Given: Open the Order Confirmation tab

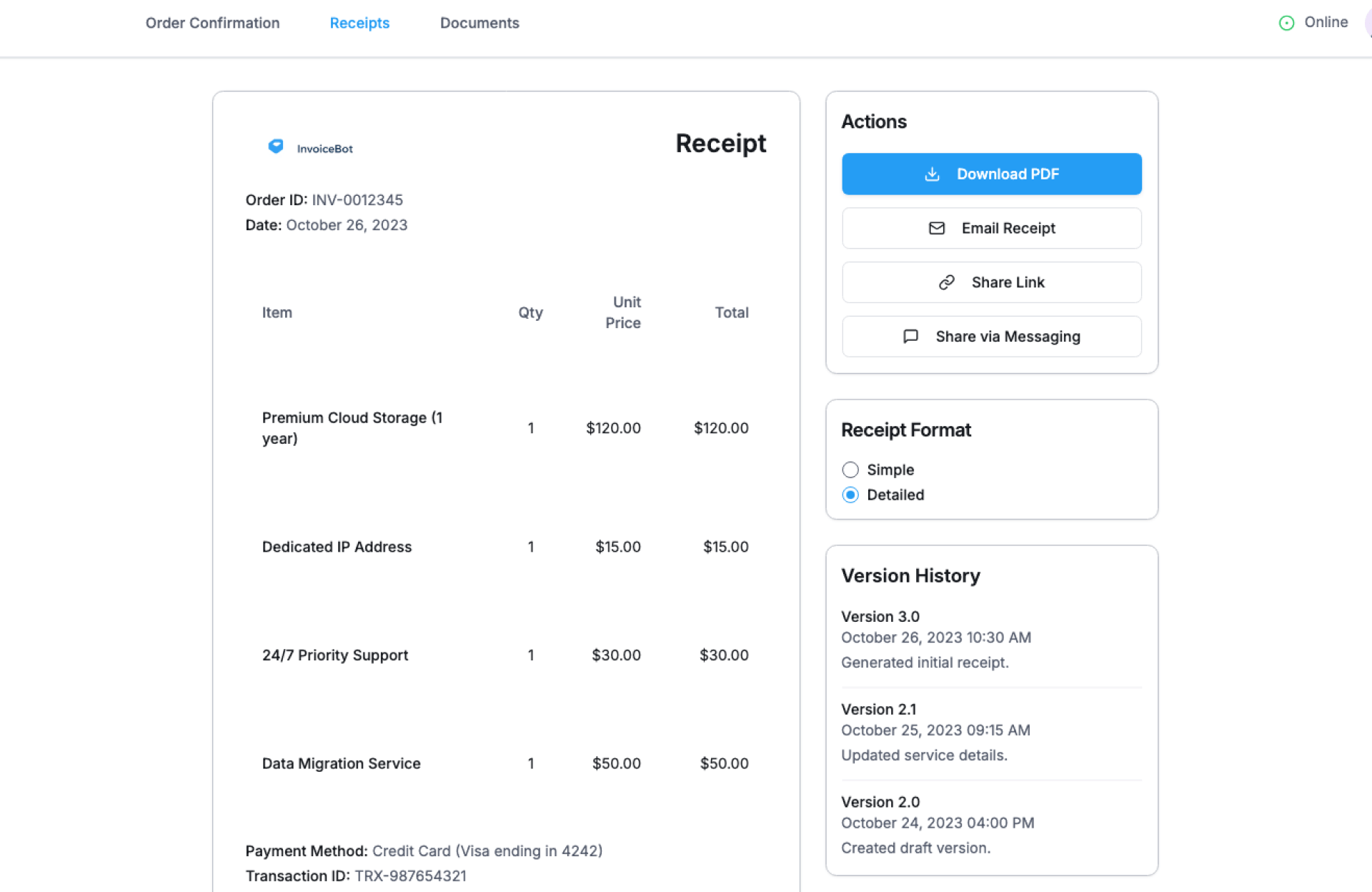Looking at the screenshot, I should pyautogui.click(x=212, y=23).
